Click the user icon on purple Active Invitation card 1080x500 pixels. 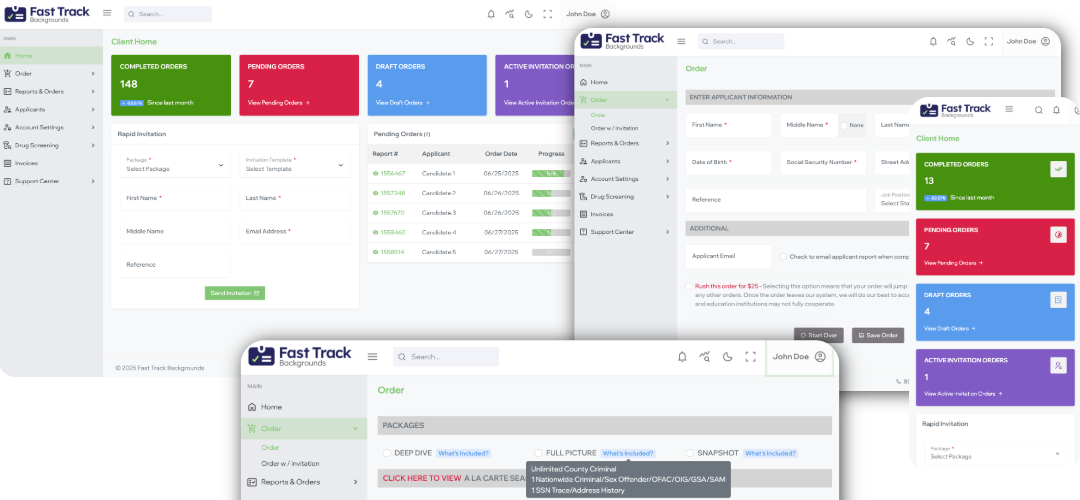pyautogui.click(x=1057, y=365)
